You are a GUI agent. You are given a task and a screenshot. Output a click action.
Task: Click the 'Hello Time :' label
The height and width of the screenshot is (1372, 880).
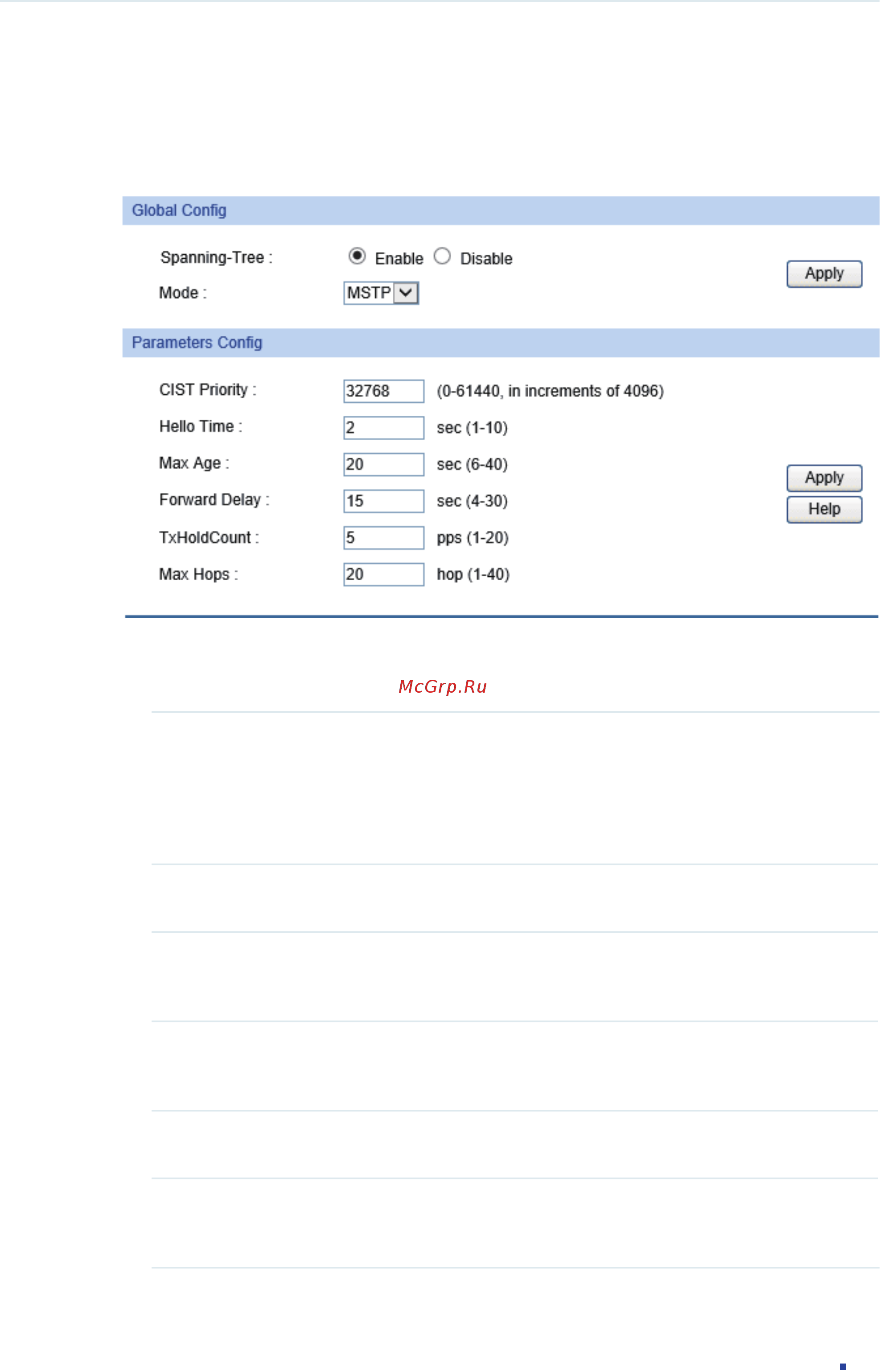pyautogui.click(x=201, y=427)
